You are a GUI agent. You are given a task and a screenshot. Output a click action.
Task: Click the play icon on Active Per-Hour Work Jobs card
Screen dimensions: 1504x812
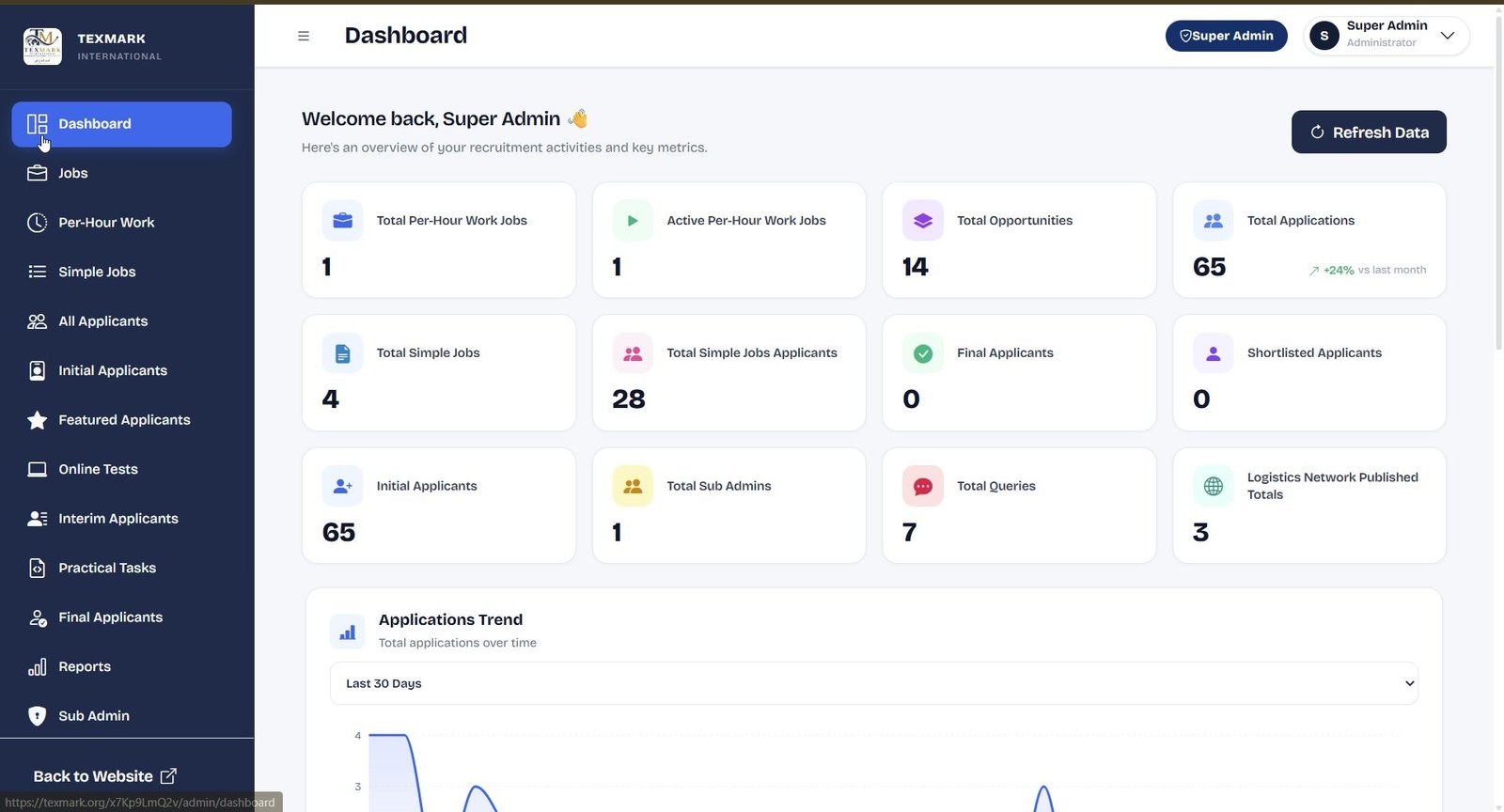click(633, 221)
